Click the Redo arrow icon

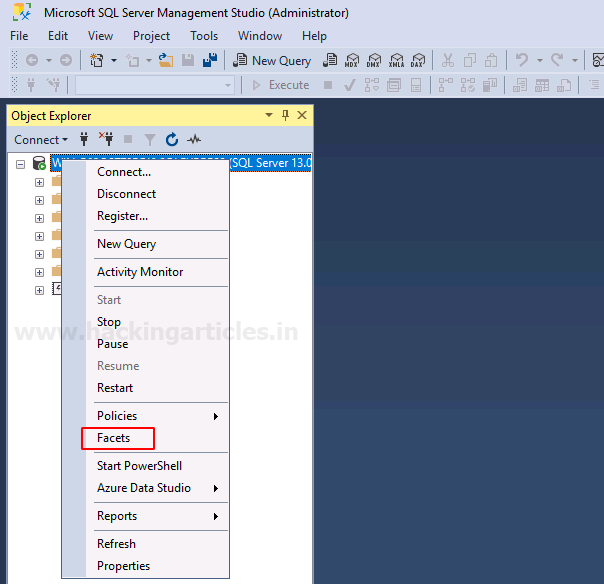click(557, 60)
